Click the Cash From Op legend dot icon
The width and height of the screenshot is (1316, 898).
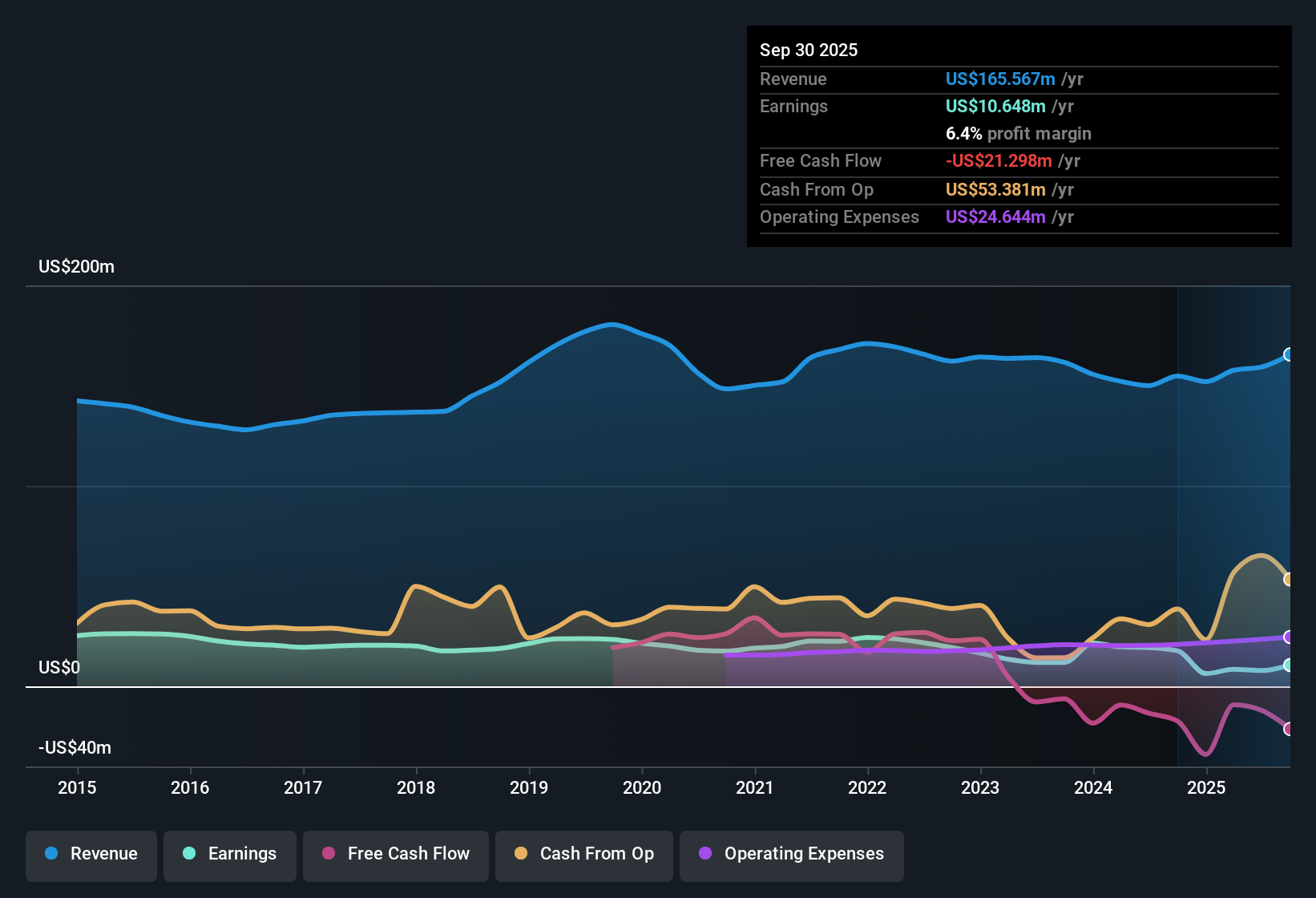pyautogui.click(x=521, y=854)
